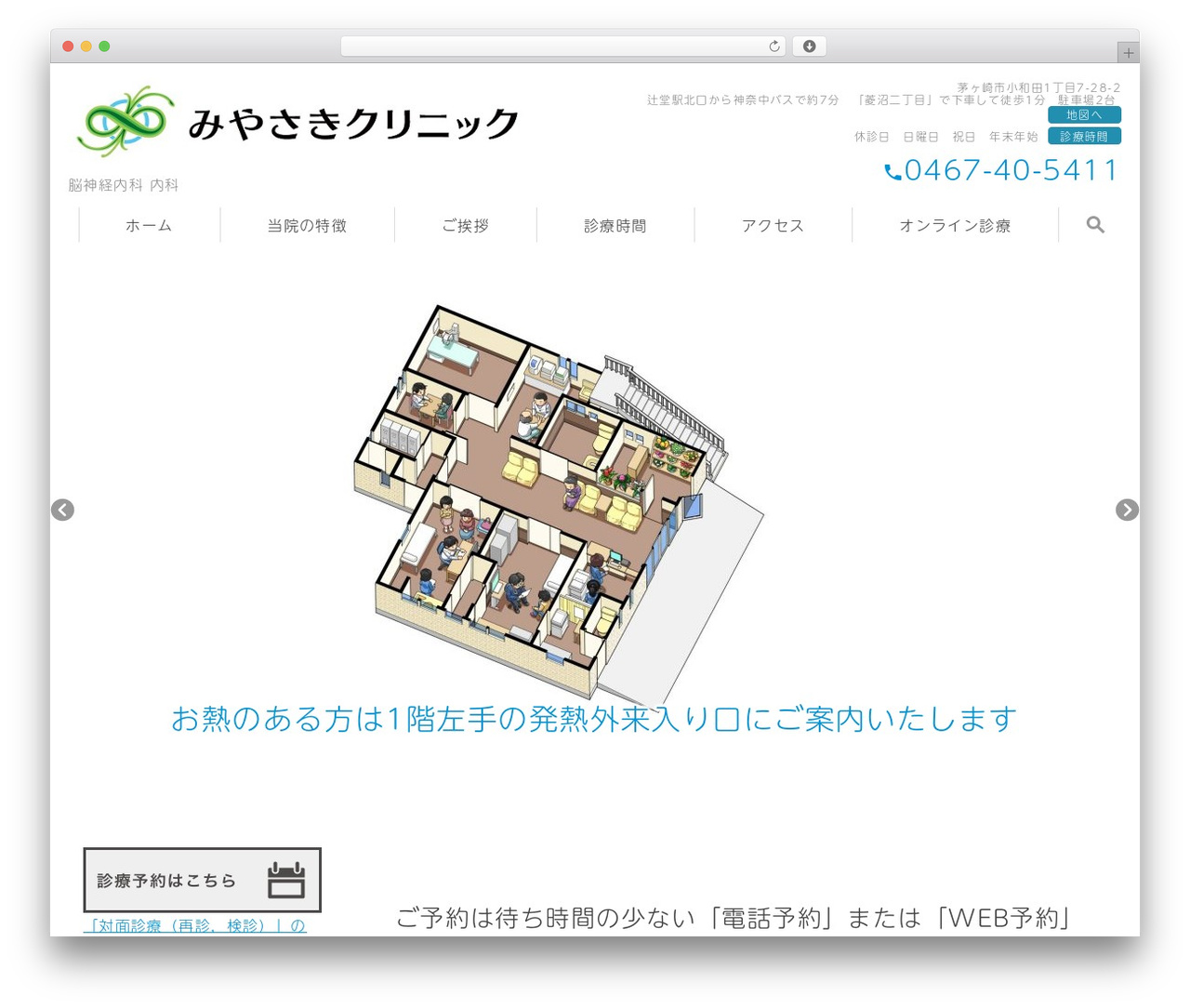The height and width of the screenshot is (1008, 1190).
Task: Click the phone icon beside the number
Action: (x=892, y=172)
